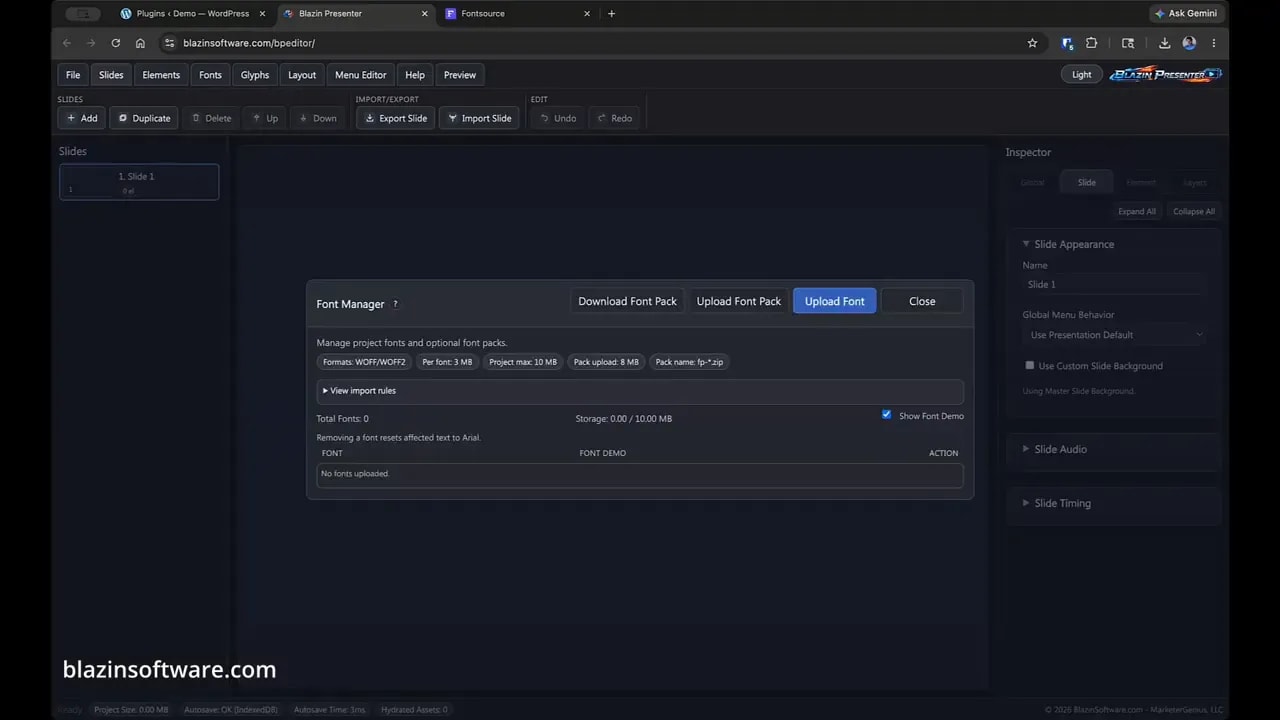Open the Menu Editor menu
The image size is (1280, 720).
point(360,75)
